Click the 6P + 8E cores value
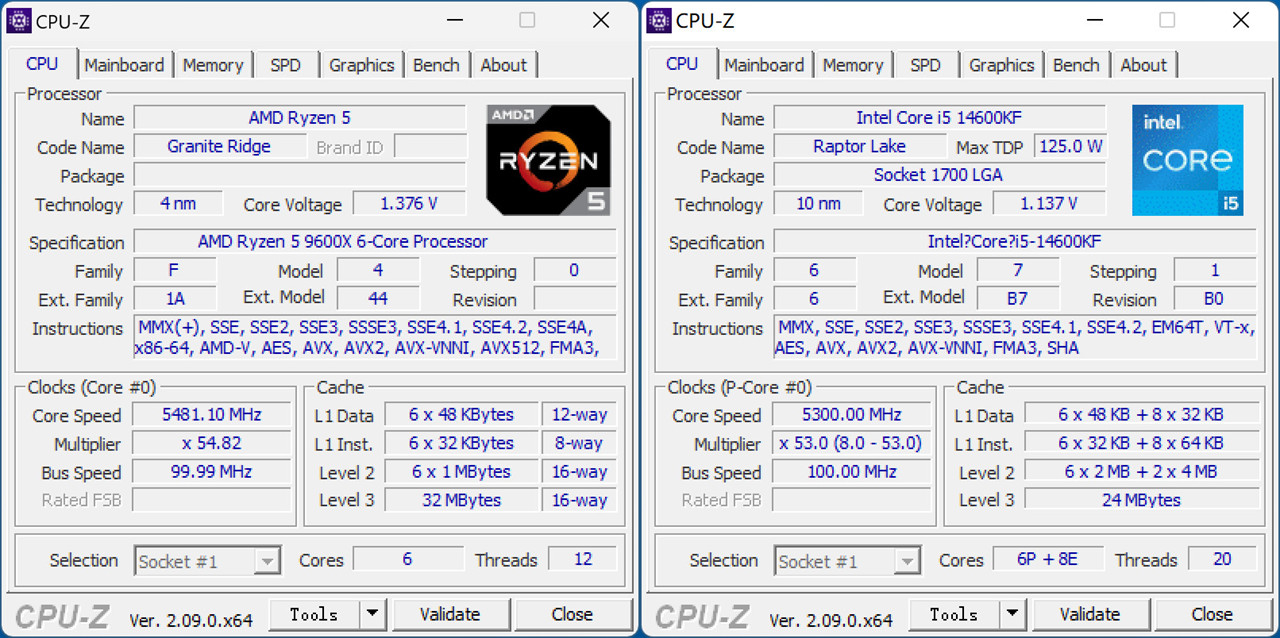This screenshot has width=1280, height=638. pos(1048,559)
